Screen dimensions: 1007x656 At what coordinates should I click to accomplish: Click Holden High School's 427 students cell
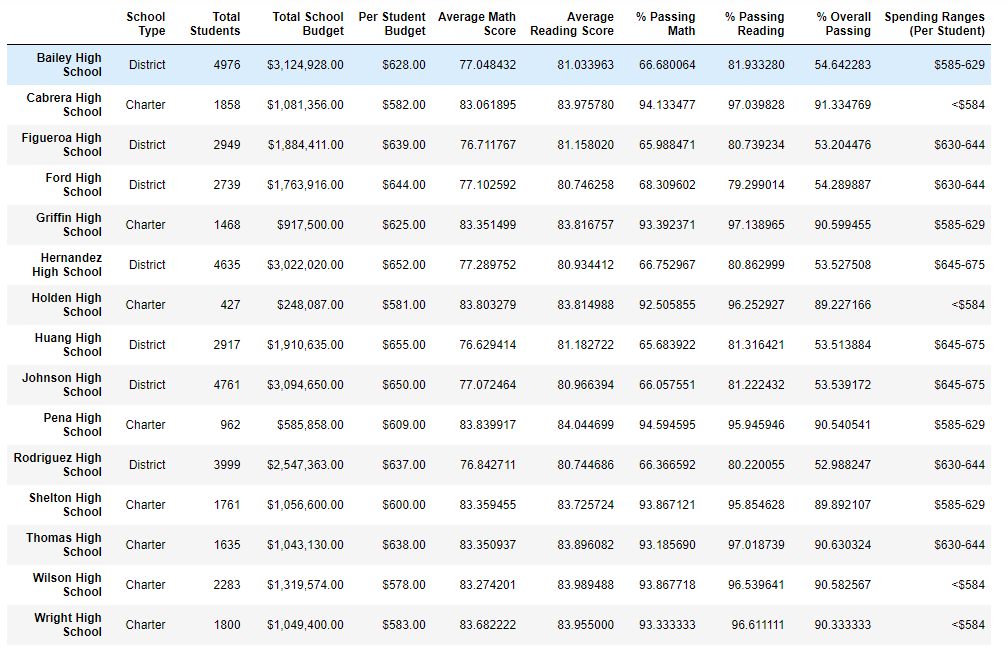point(231,305)
